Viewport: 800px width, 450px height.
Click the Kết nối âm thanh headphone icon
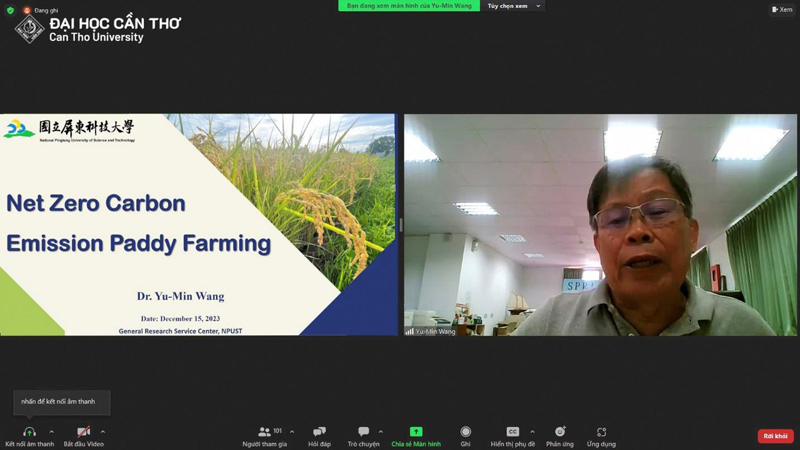point(29,432)
